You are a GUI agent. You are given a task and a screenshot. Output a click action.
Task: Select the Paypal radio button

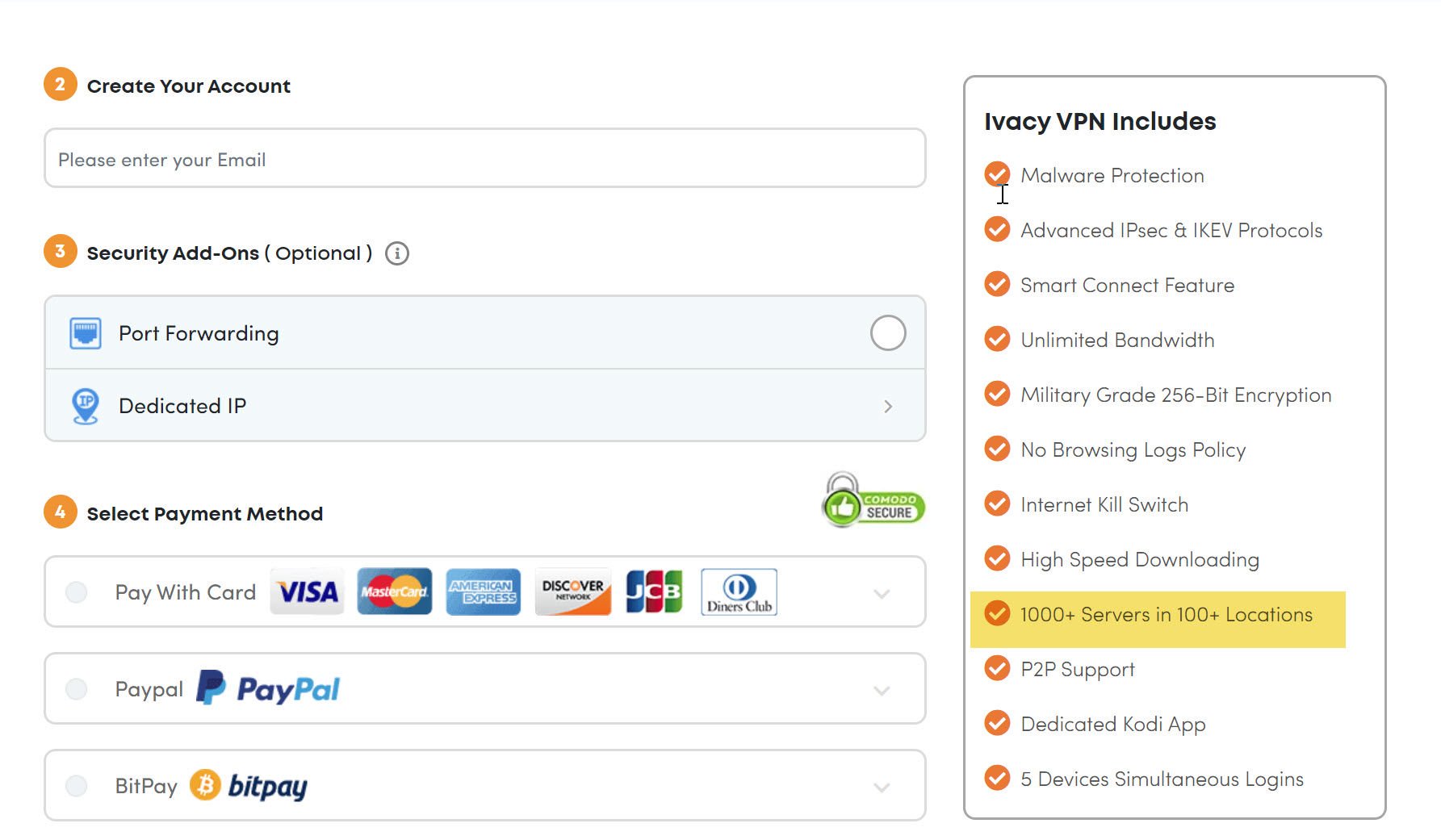pyautogui.click(x=77, y=689)
